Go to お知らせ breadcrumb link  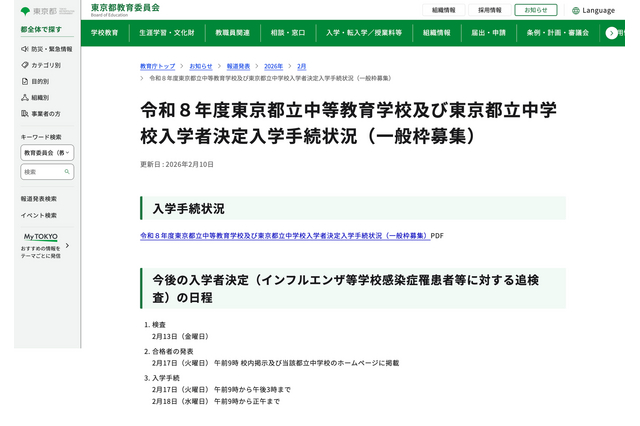tap(201, 66)
